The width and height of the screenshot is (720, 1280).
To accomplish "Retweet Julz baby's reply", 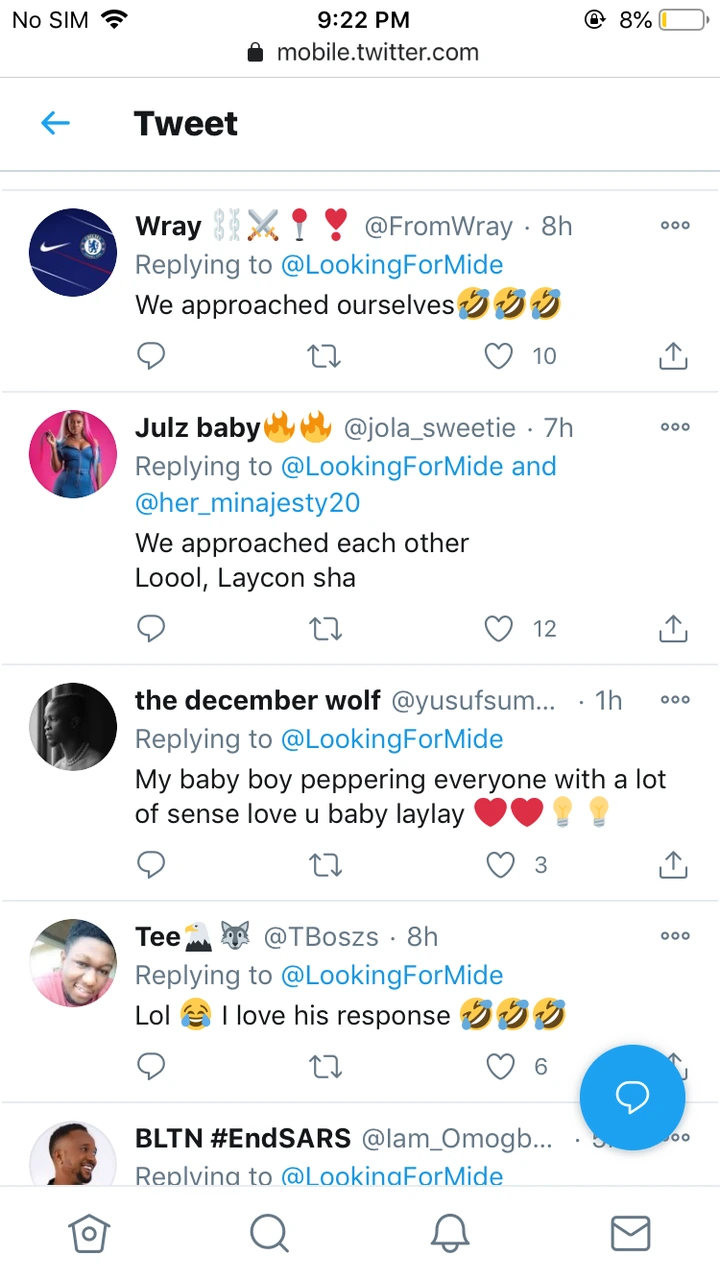I will point(325,628).
